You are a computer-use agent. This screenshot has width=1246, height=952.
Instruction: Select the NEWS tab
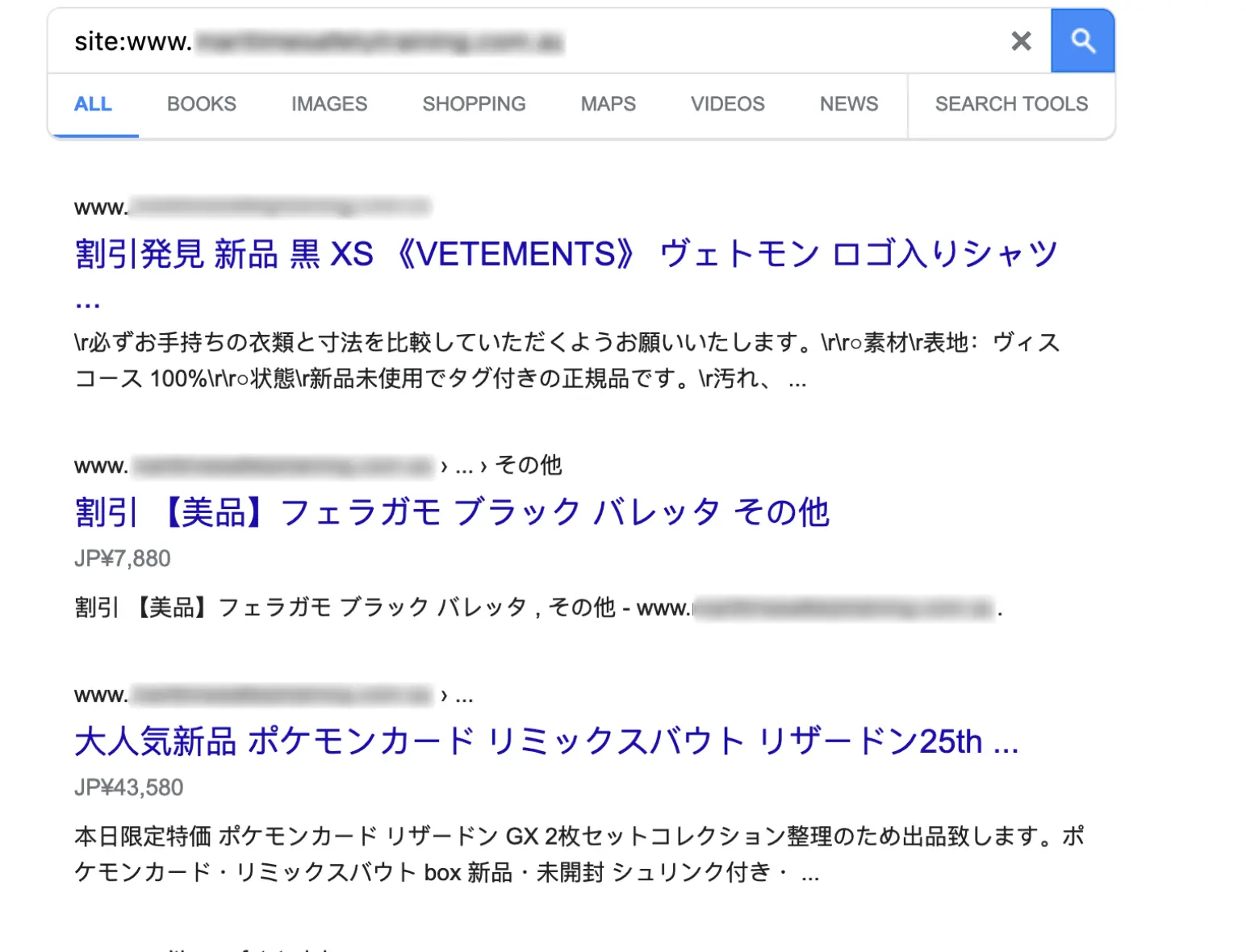click(849, 104)
